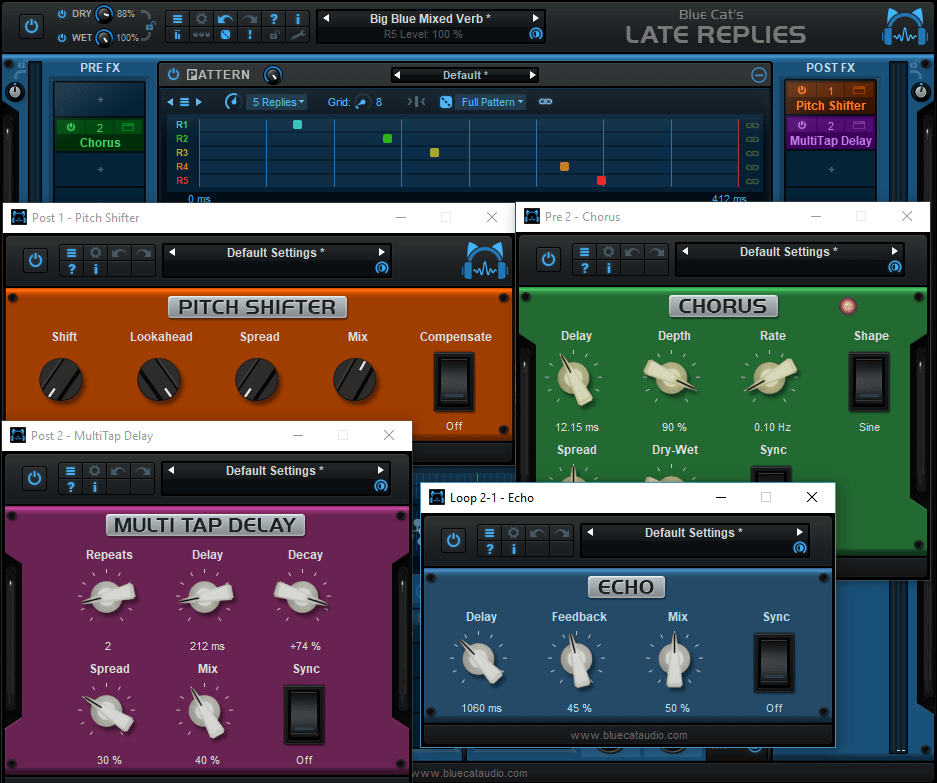Screen dimensions: 937x783
Task: Click the redo arrow in the main toolbar
Action: (x=248, y=19)
